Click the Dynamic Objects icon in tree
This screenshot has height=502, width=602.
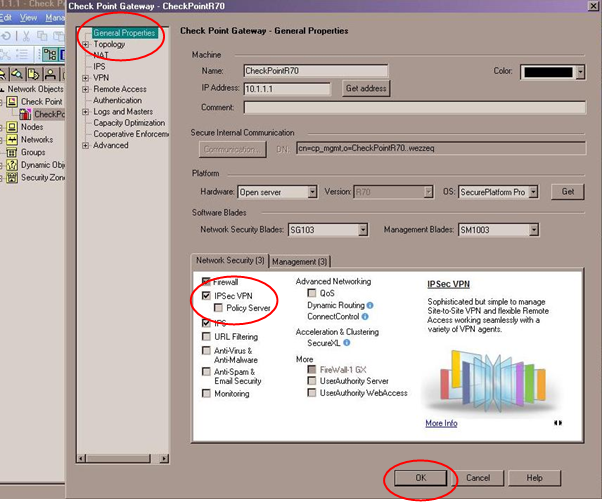coord(12,165)
